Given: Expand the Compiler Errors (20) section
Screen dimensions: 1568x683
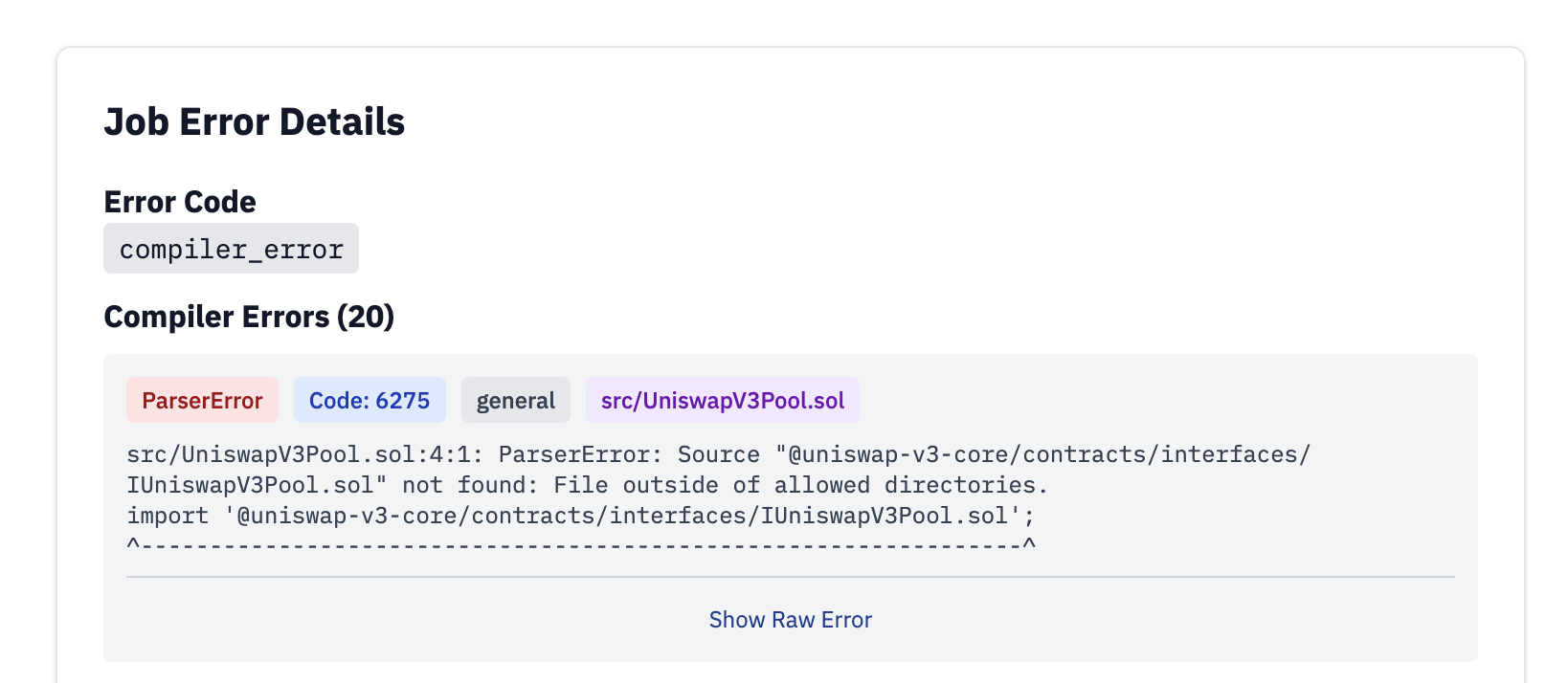Looking at the screenshot, I should coord(249,317).
